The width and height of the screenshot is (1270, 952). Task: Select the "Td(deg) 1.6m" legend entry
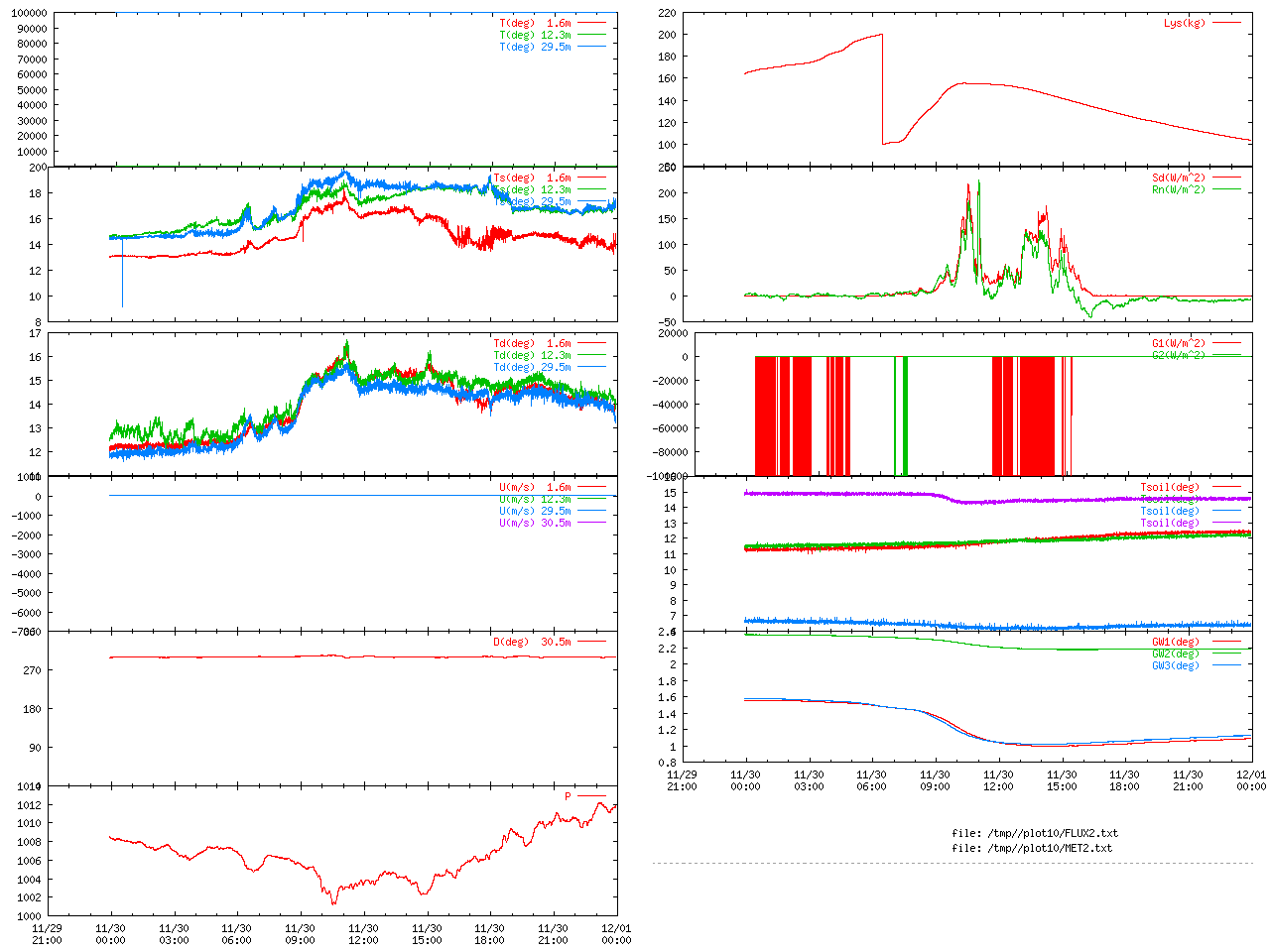(x=533, y=343)
